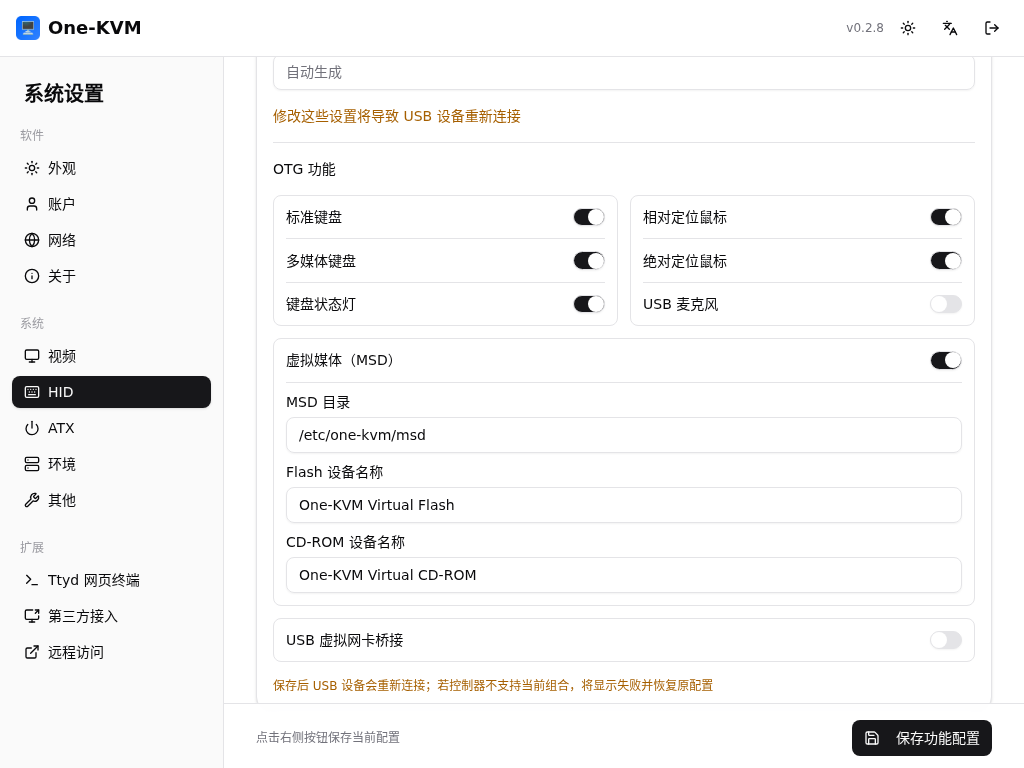Click the user icon beside 账户
Screen dimensions: 1024x768
click(x=32, y=204)
